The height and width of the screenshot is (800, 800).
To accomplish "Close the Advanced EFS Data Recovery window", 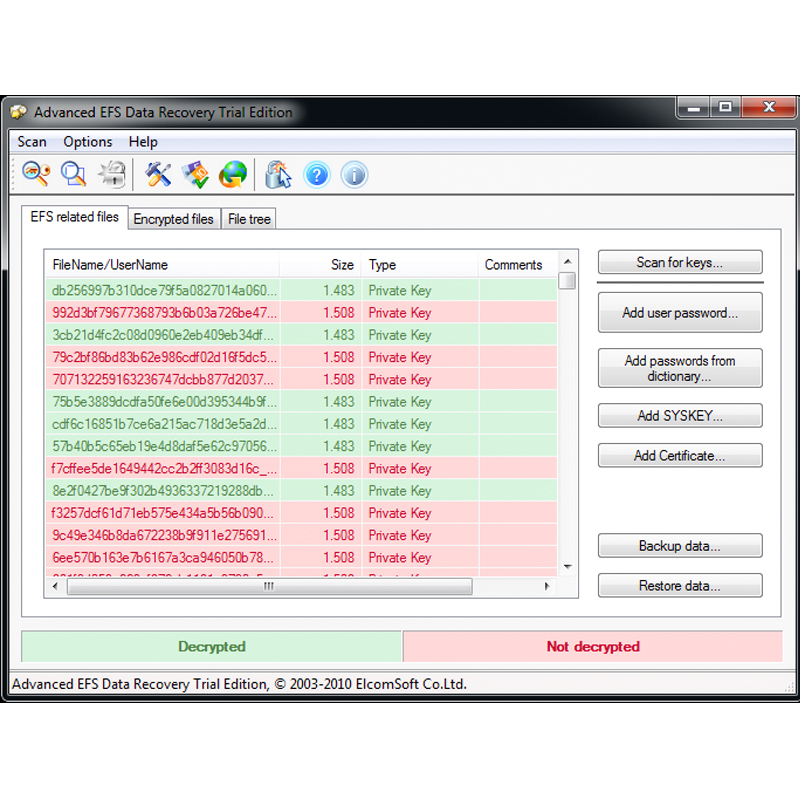I will point(768,107).
